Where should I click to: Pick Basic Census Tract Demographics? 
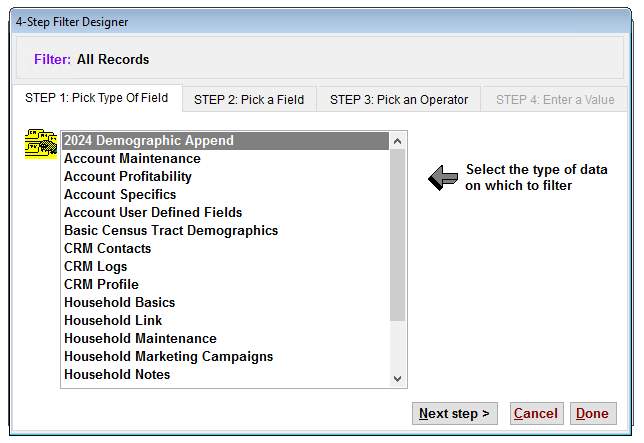point(225,230)
